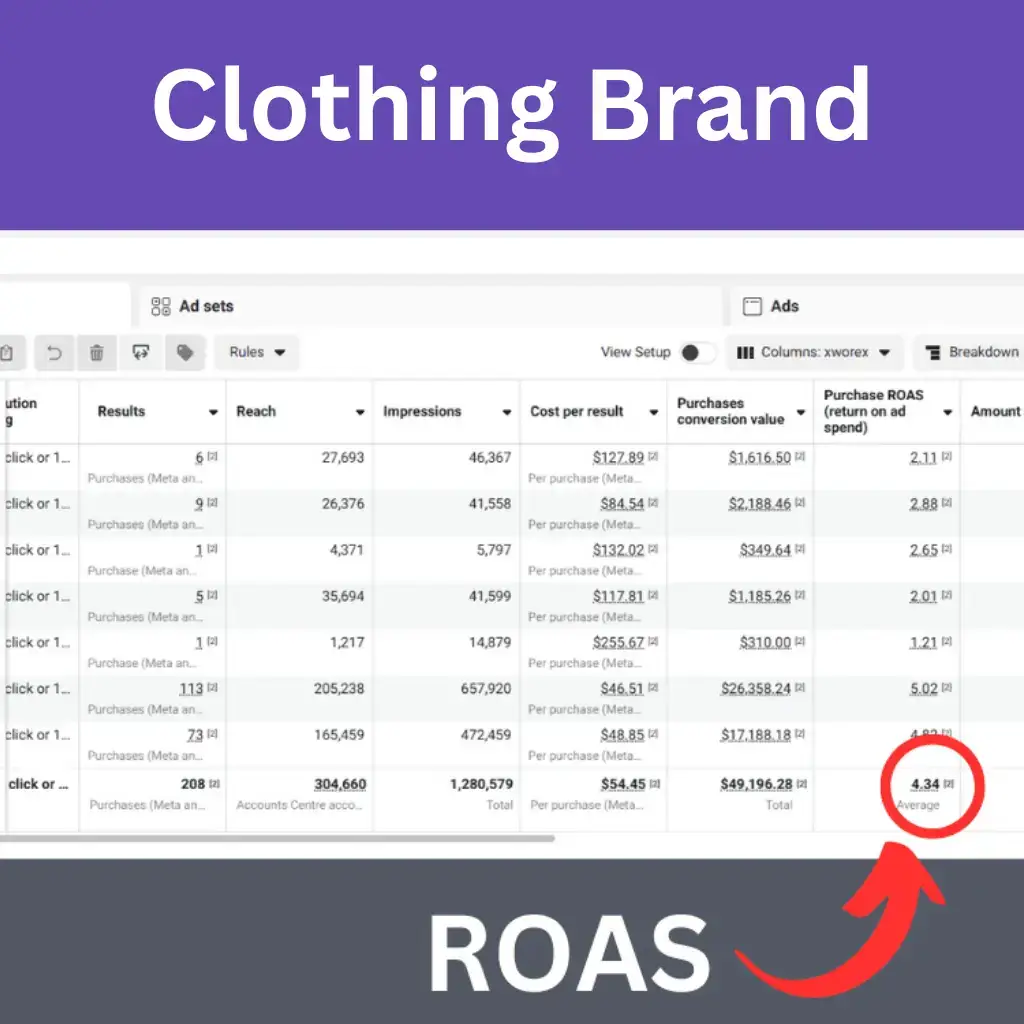
Task: Click the Amount column header
Action: point(993,412)
